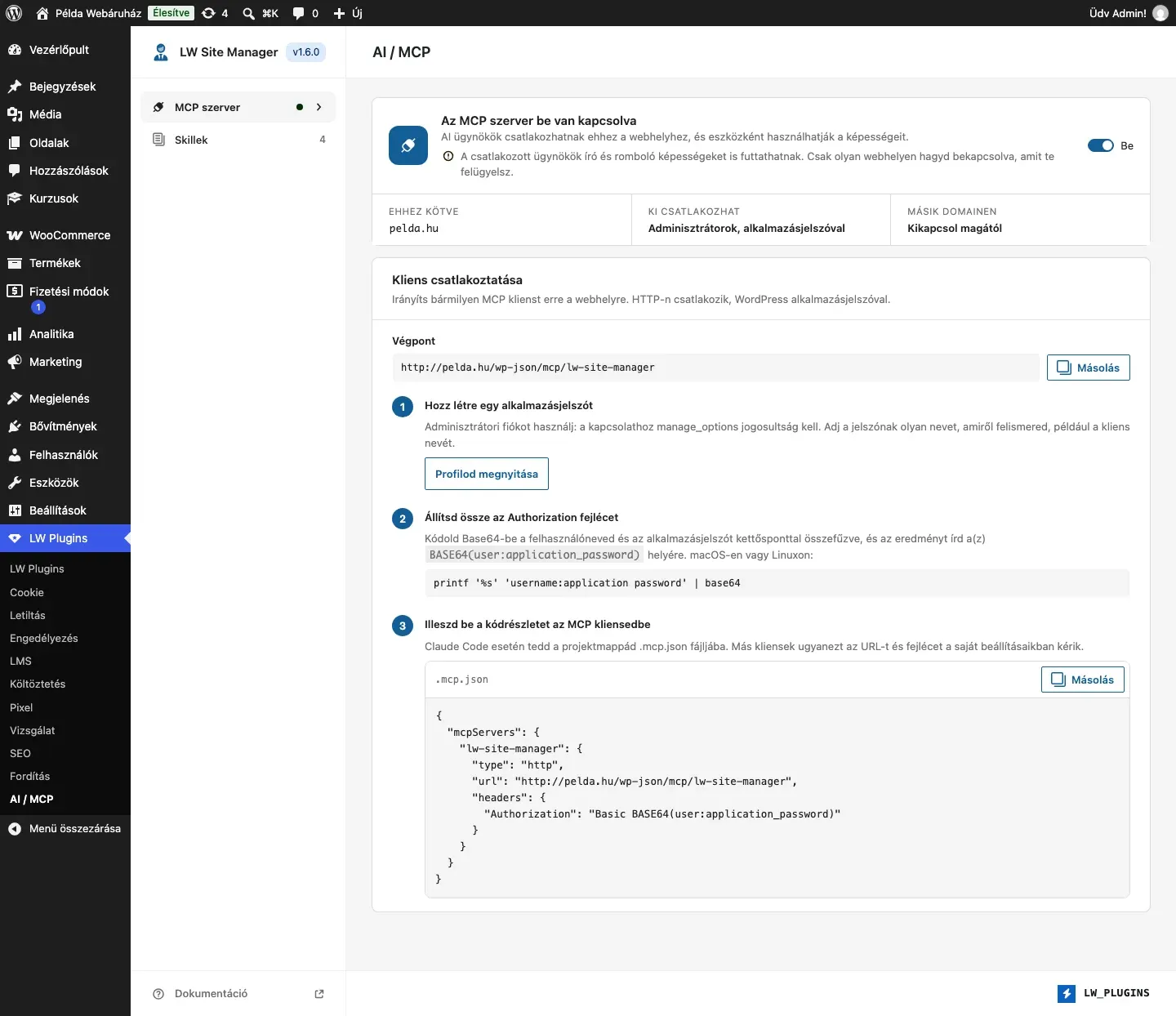Select the Skillek tab
This screenshot has height=1016, width=1176.
(238, 140)
